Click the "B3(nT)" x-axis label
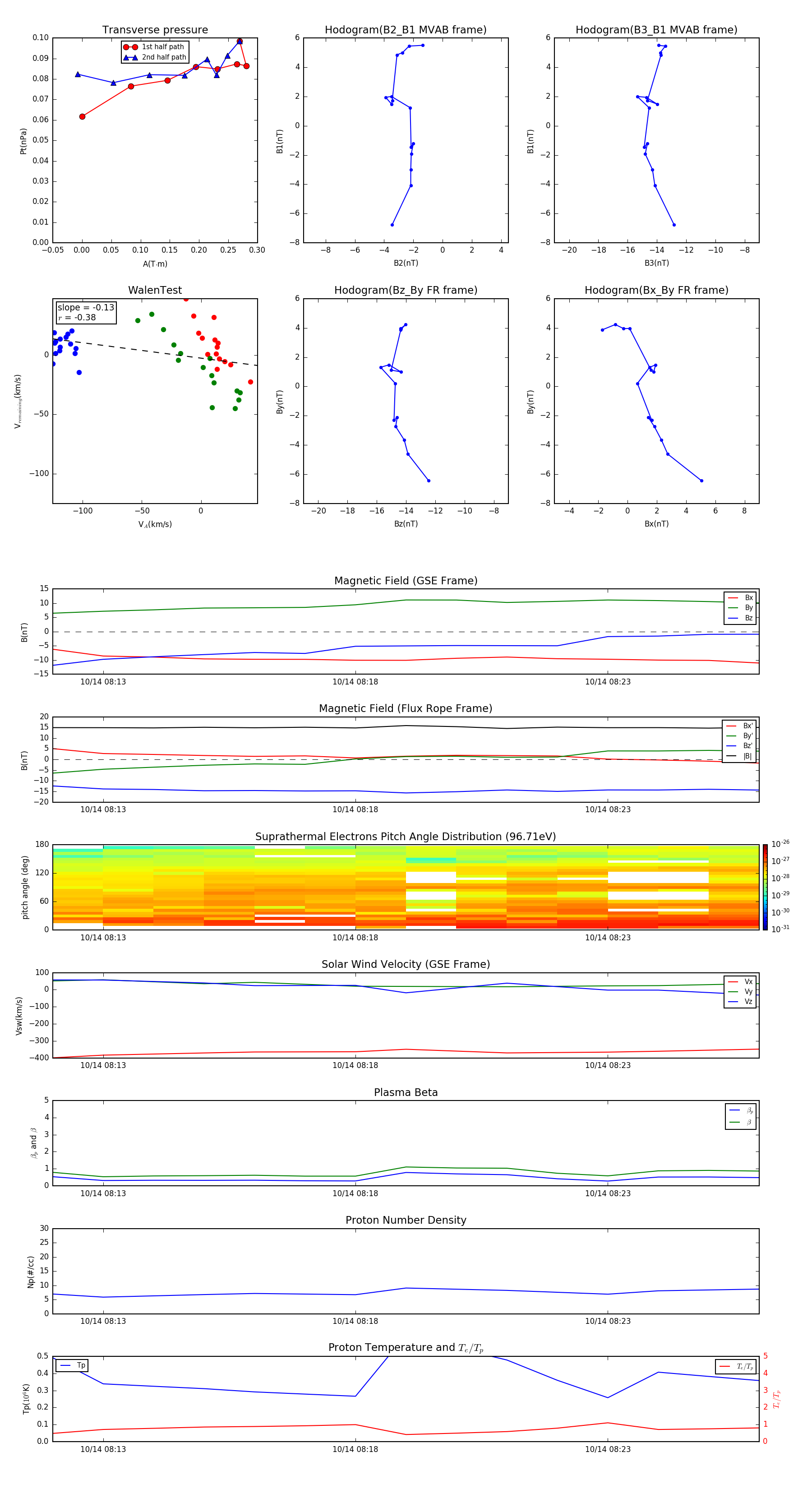Image resolution: width=812 pixels, height=1489 pixels. coord(656,263)
